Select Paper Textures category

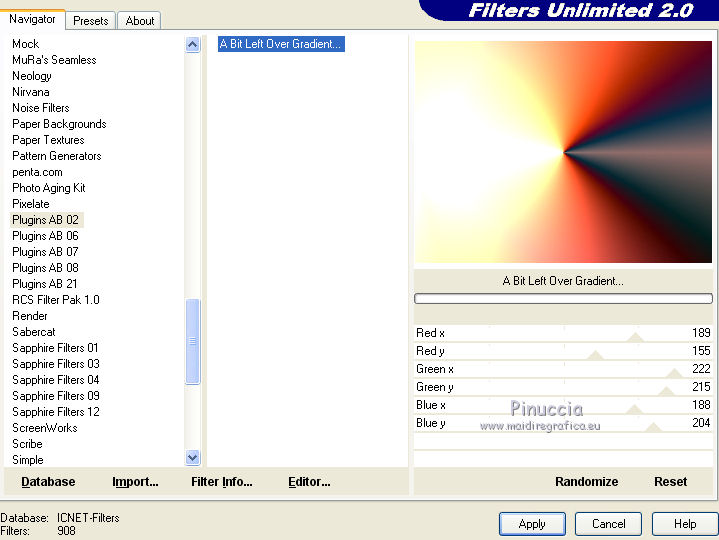point(48,140)
